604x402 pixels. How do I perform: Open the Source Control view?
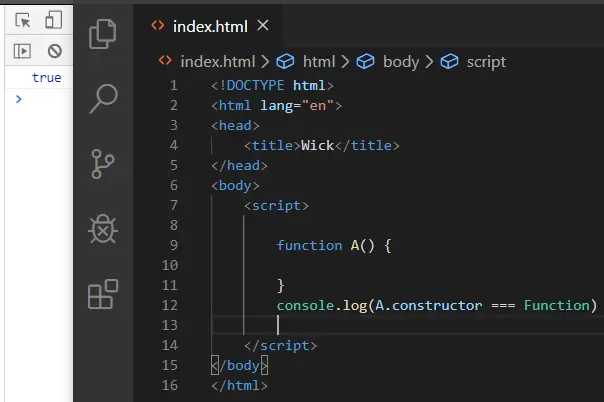[x=102, y=164]
